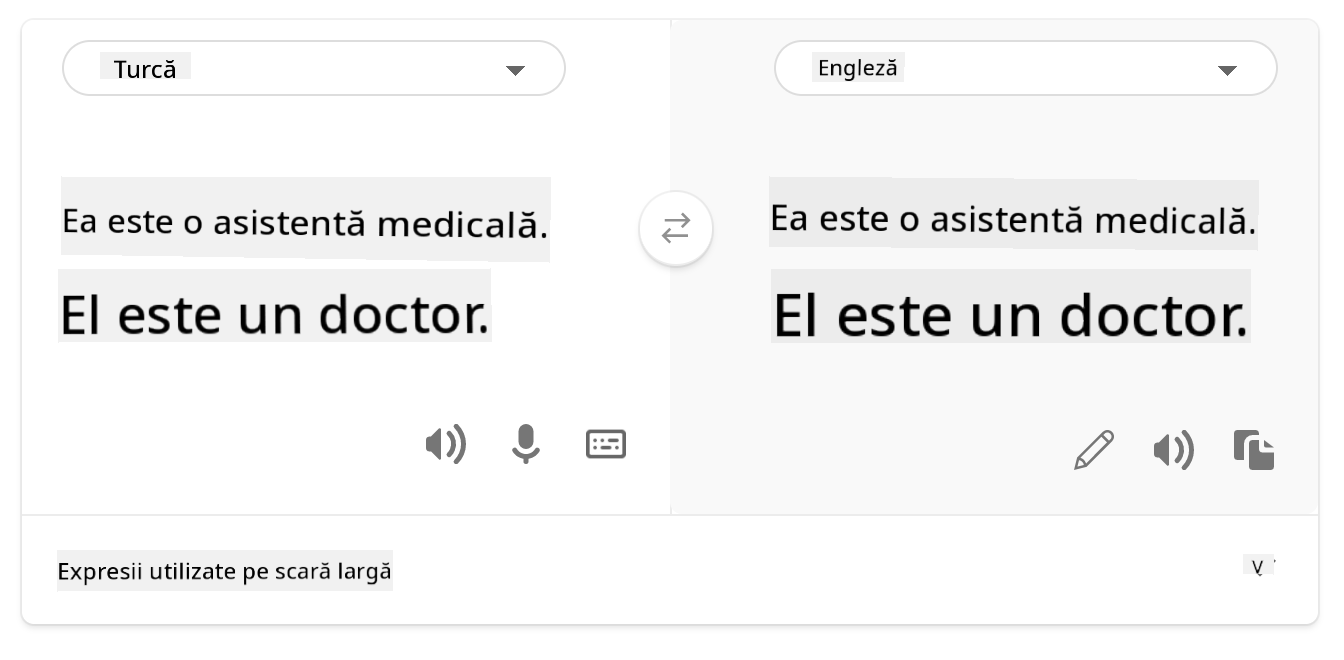The height and width of the screenshot is (660, 1344).
Task: Copy the translation to clipboard
Action: [1254, 450]
